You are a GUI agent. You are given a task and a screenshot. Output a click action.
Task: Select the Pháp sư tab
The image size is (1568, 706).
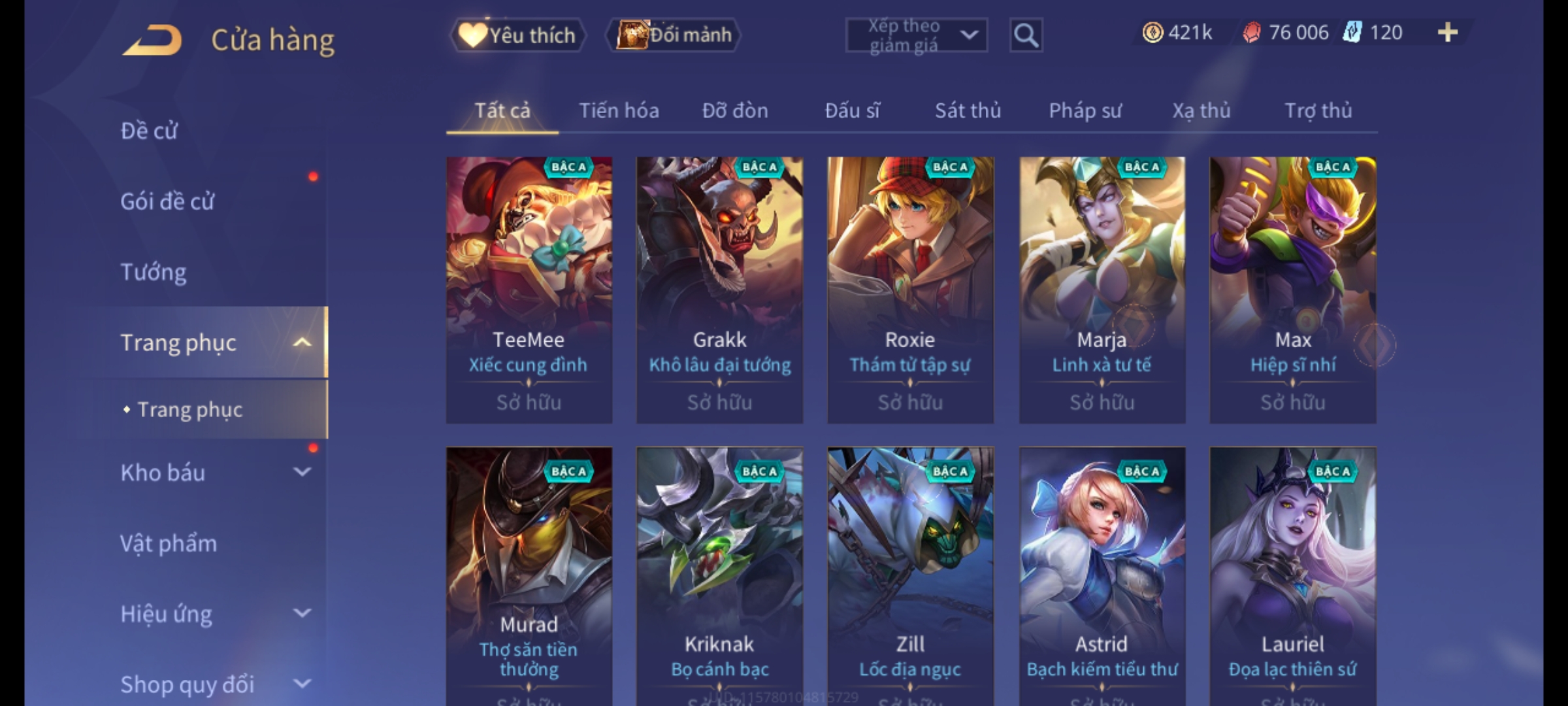click(1085, 110)
